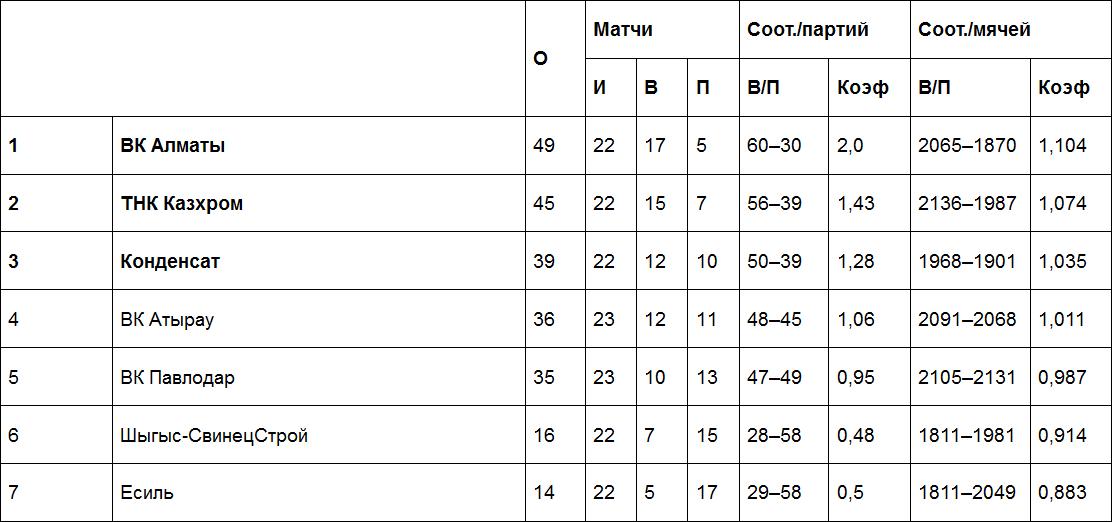Click the 2091–2068 balls cell for ВК Атырау
The image size is (1112, 522).
(967, 319)
